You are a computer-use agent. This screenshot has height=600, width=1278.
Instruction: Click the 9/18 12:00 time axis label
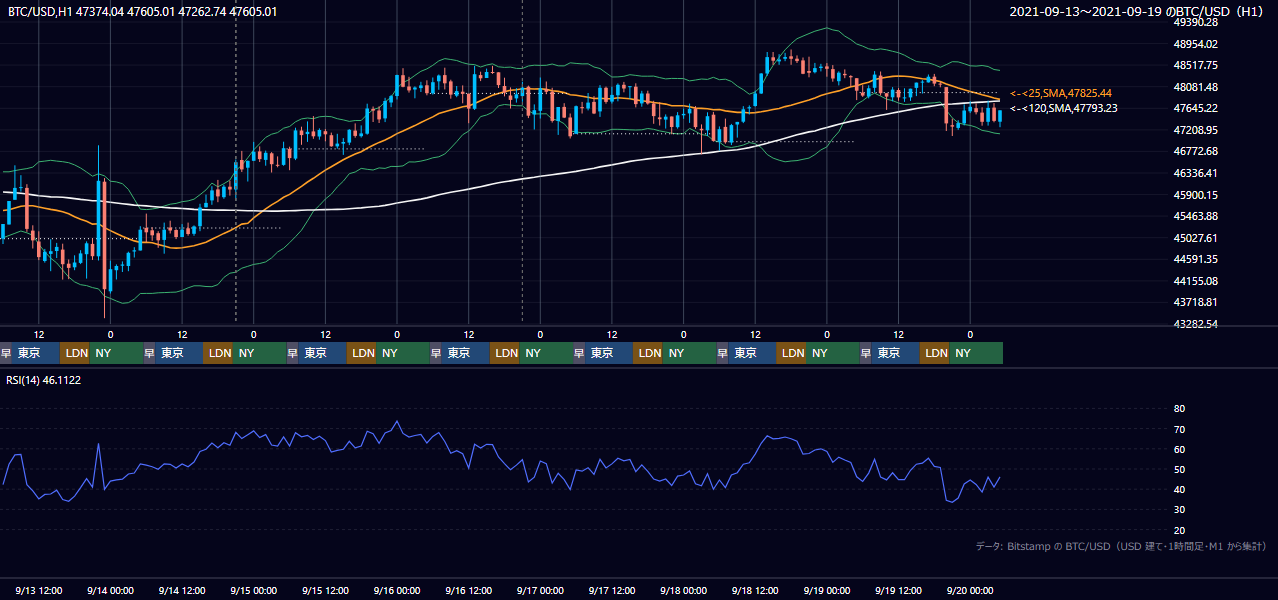point(755,590)
